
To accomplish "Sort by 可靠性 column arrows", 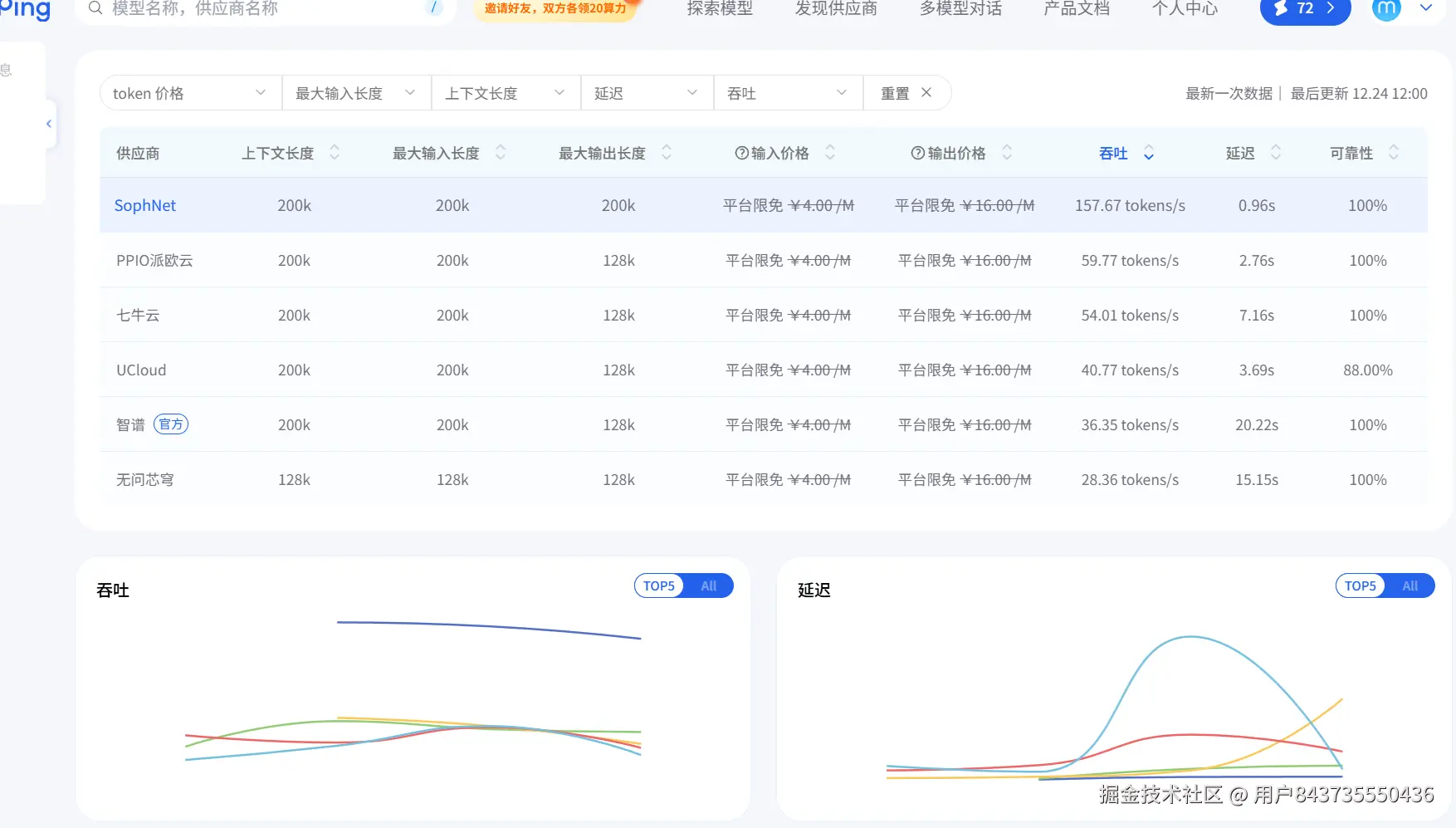I will [1394, 153].
